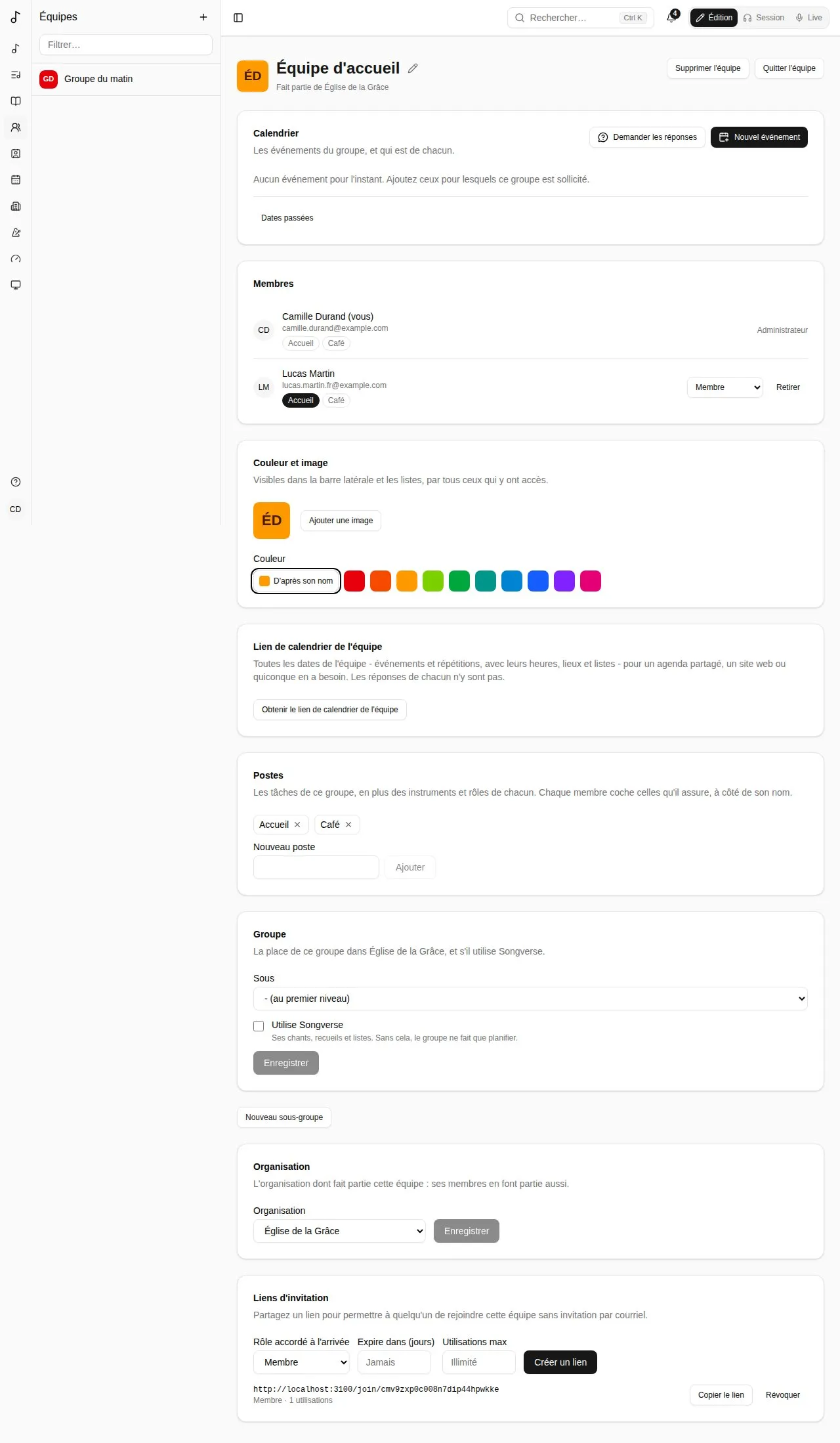The height and width of the screenshot is (1443, 840).
Task: Click the pencil icon beside Équipe d'accueil
Action: (x=413, y=68)
